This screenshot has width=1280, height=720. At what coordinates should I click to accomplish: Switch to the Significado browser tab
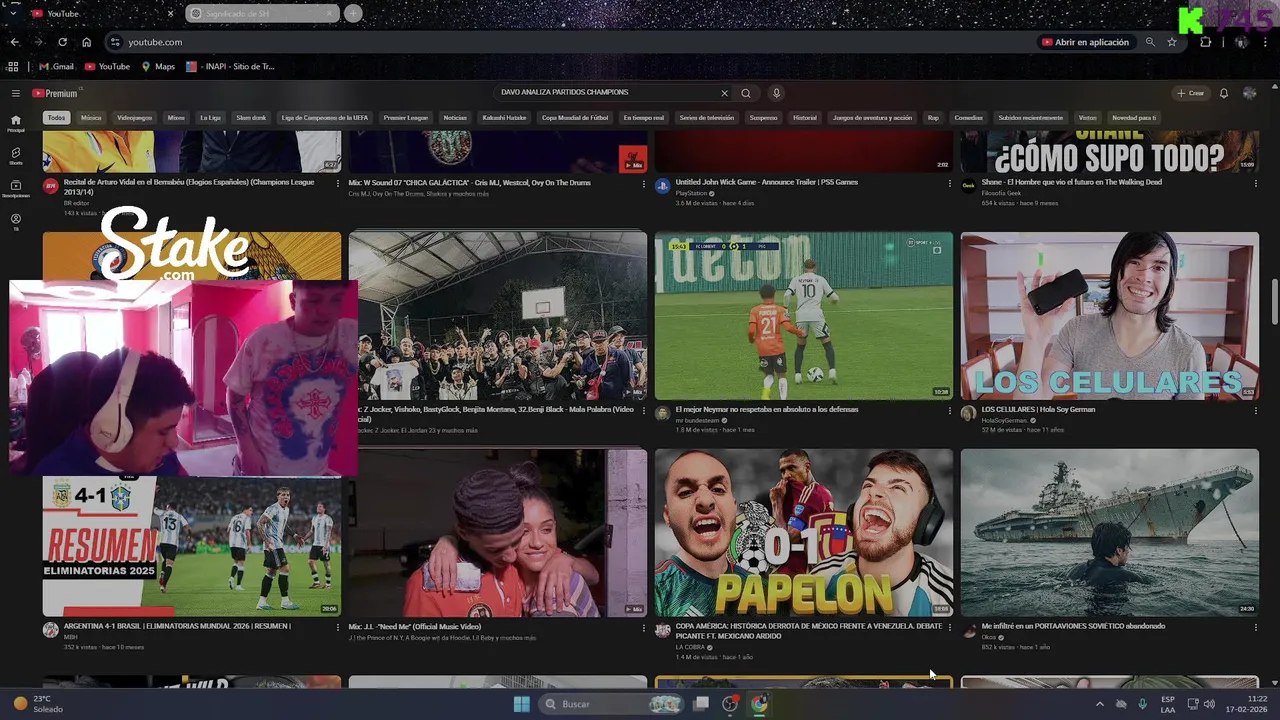click(x=262, y=14)
